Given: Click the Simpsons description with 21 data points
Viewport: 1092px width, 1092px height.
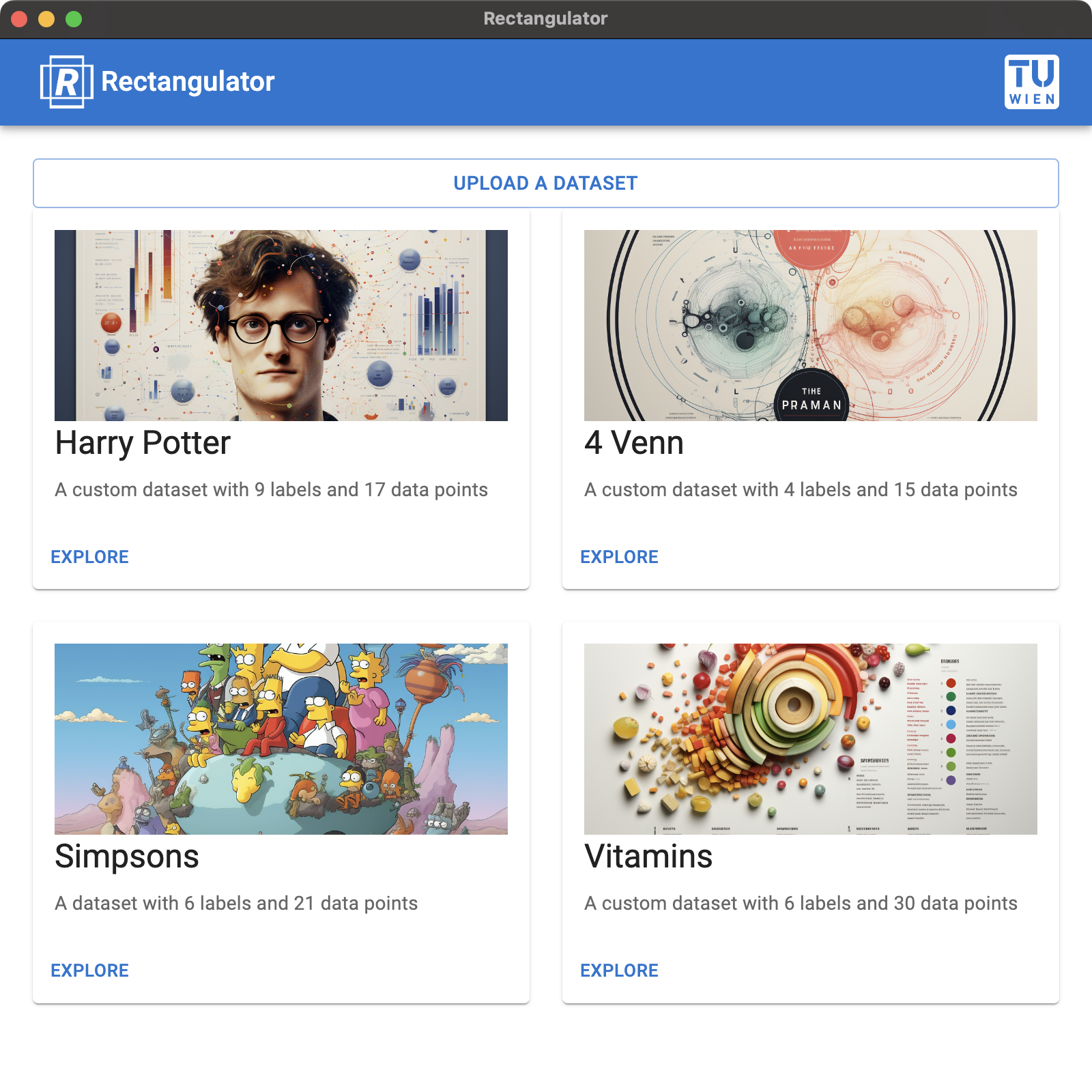Looking at the screenshot, I should (x=236, y=904).
